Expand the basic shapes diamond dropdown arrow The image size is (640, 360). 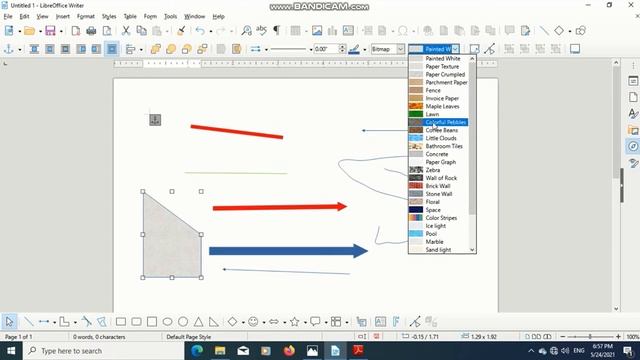[x=243, y=322]
